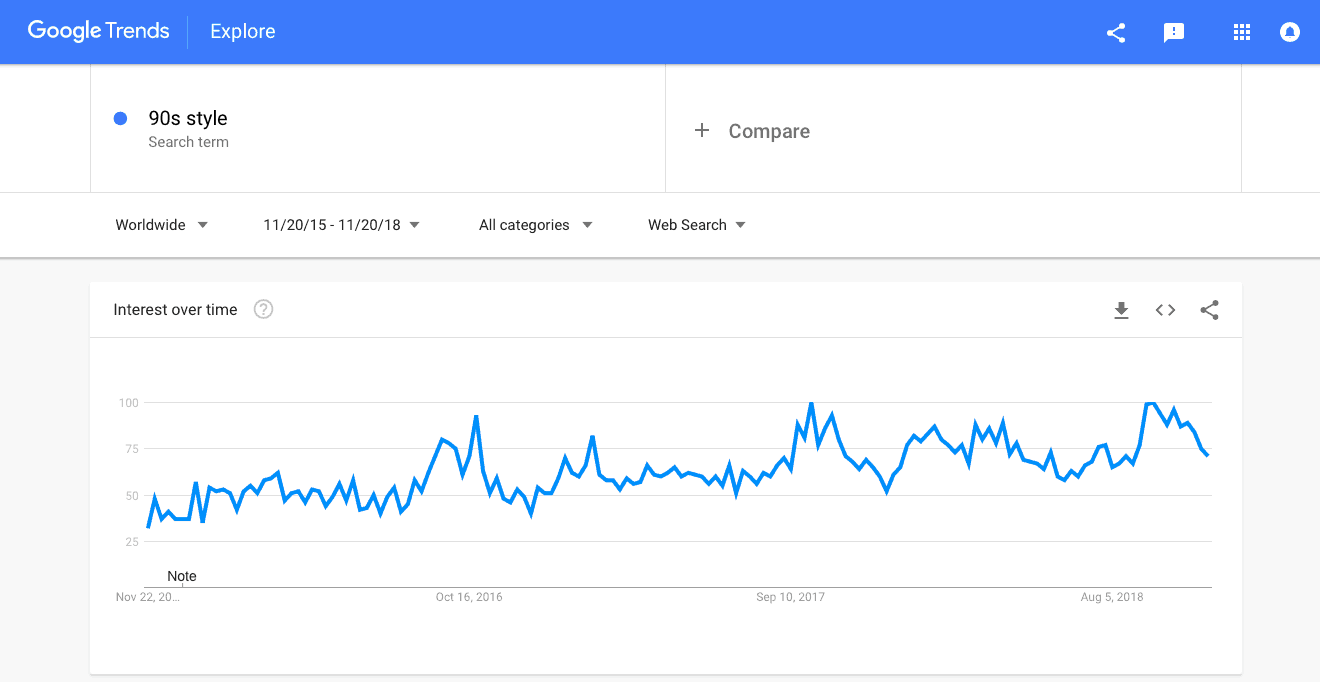Click the chart peak near Sep 10, 2017
1320x682 pixels.
click(810, 403)
